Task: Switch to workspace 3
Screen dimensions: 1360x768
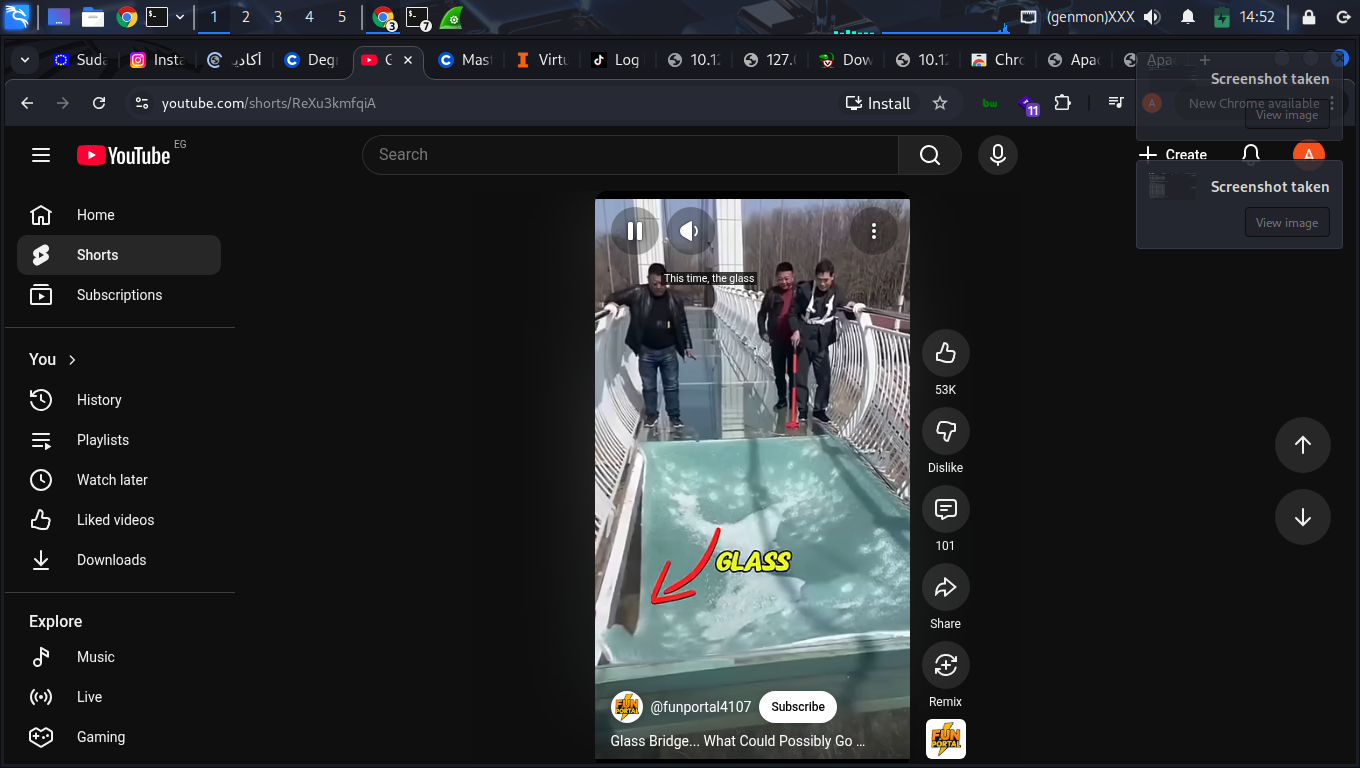Action: coord(278,17)
